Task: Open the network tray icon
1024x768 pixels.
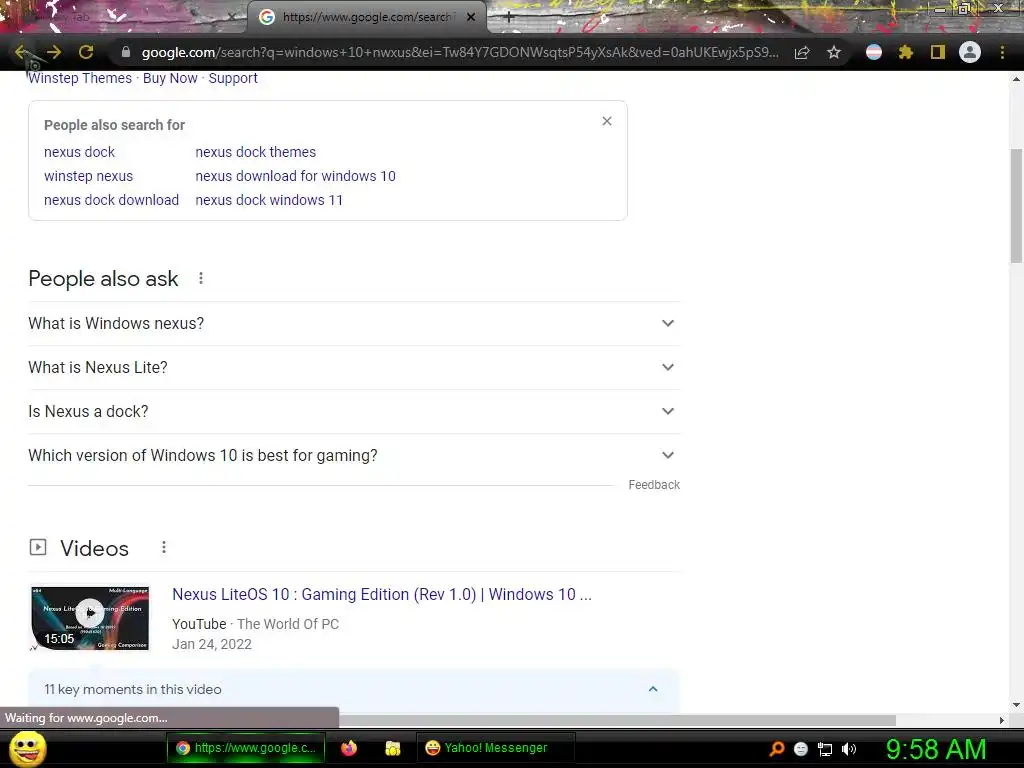Action: pos(825,750)
